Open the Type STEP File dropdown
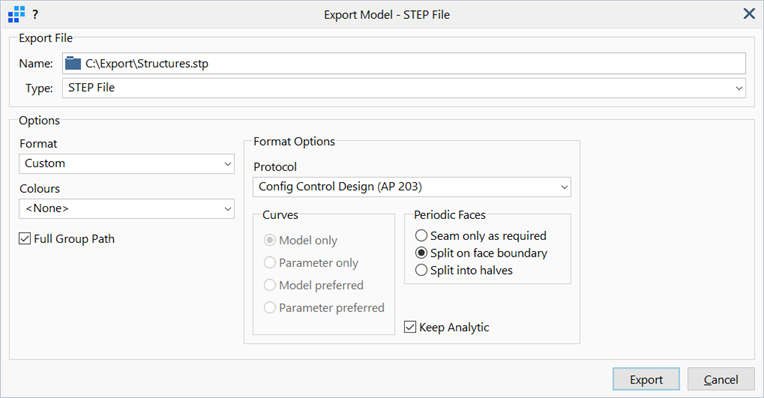This screenshot has width=764, height=398. click(x=404, y=88)
